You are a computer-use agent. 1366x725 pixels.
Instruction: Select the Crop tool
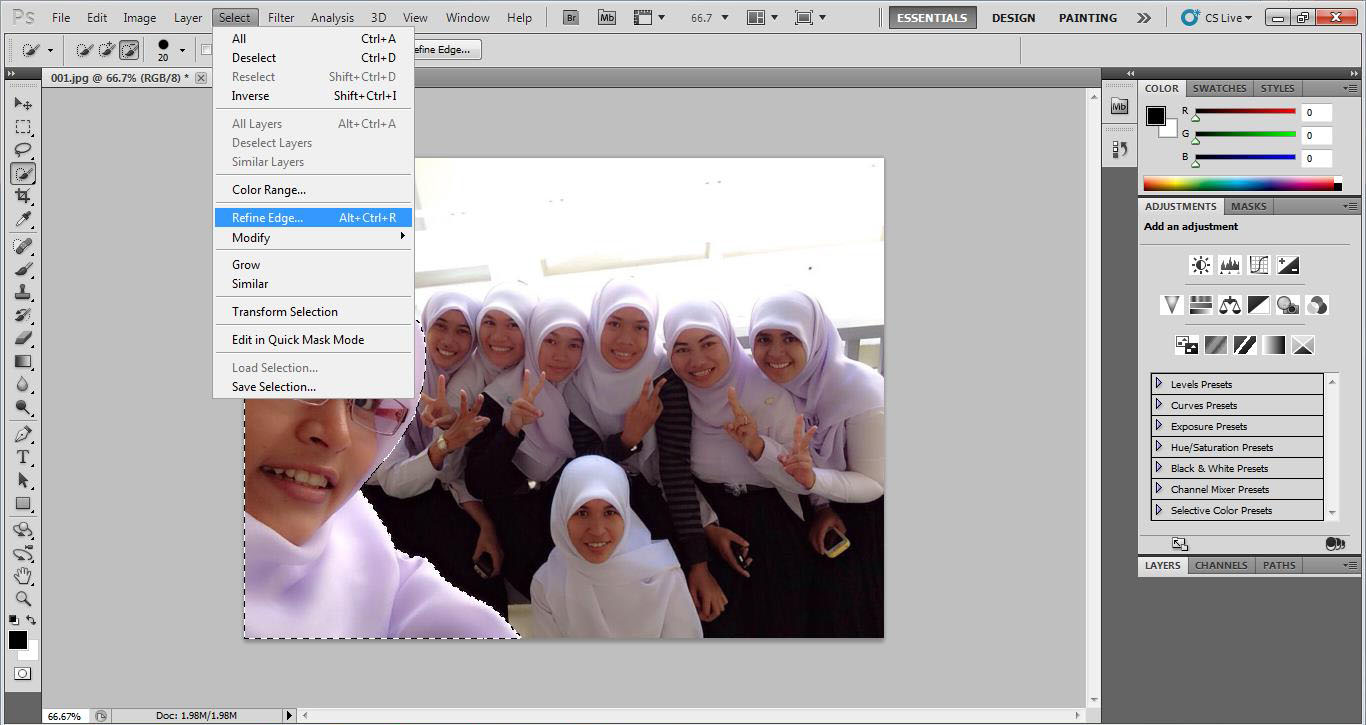point(23,196)
